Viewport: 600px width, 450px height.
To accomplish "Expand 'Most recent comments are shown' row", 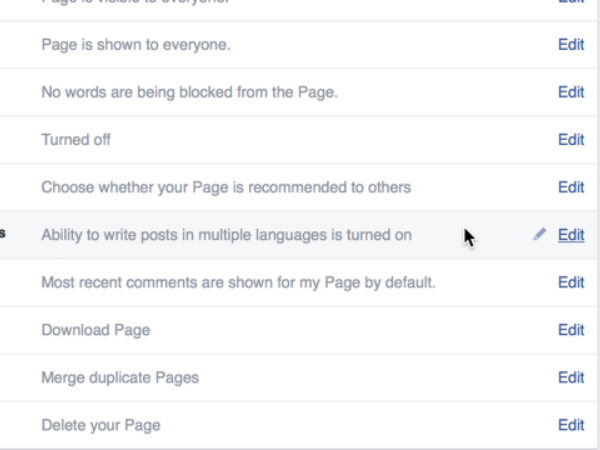I will tap(238, 282).
